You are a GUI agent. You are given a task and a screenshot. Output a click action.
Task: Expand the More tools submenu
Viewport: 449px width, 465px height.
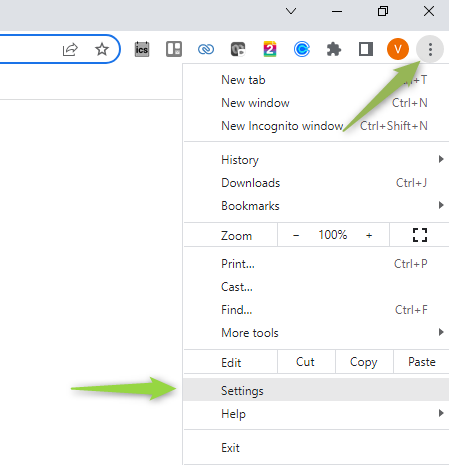(x=316, y=333)
